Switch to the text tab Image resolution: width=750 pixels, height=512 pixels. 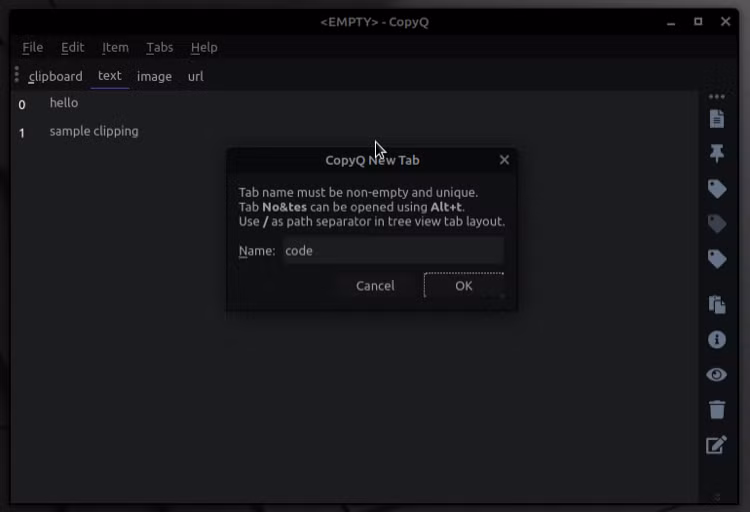coord(110,76)
